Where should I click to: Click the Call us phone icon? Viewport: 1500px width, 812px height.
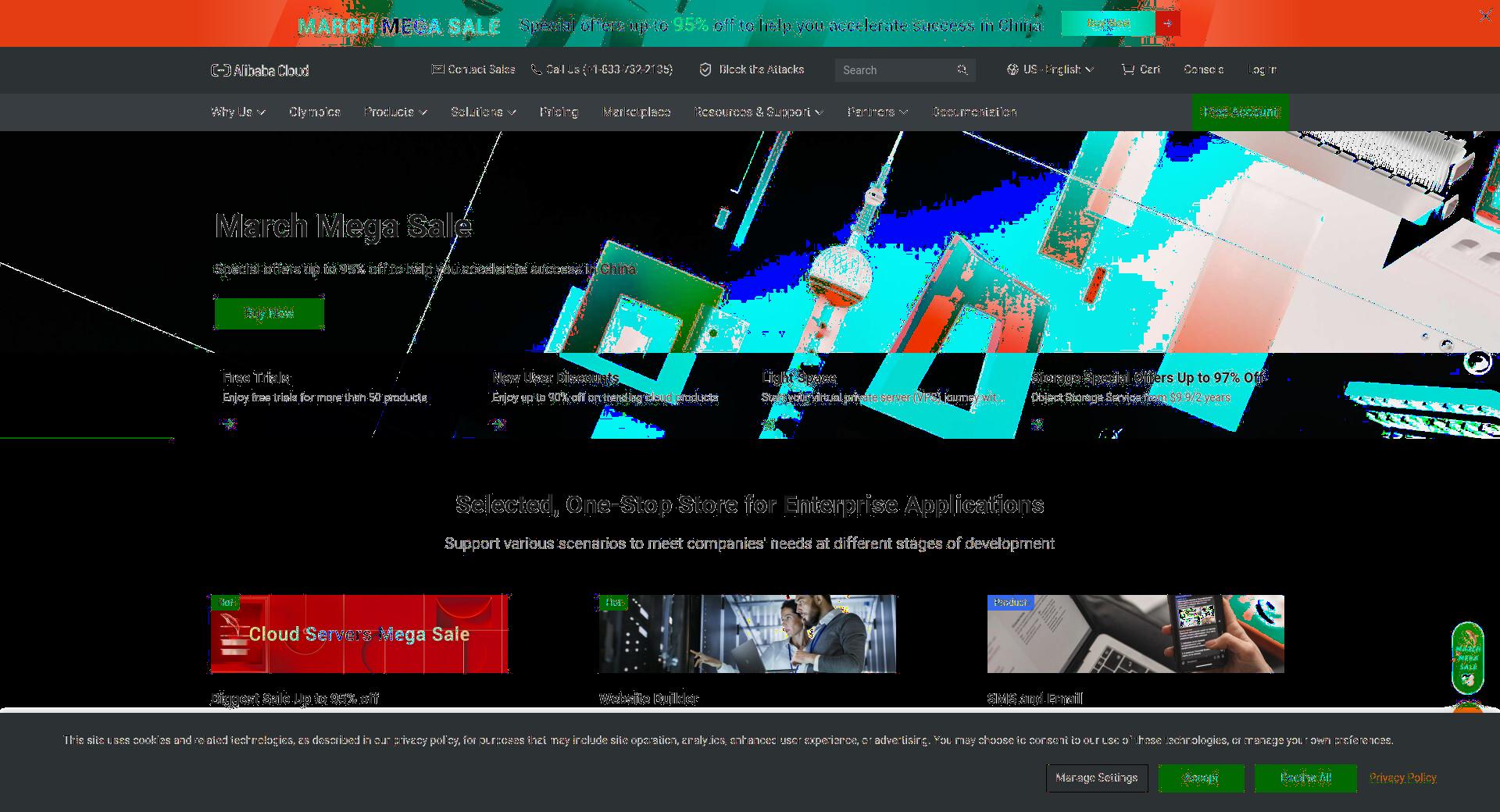pyautogui.click(x=536, y=69)
